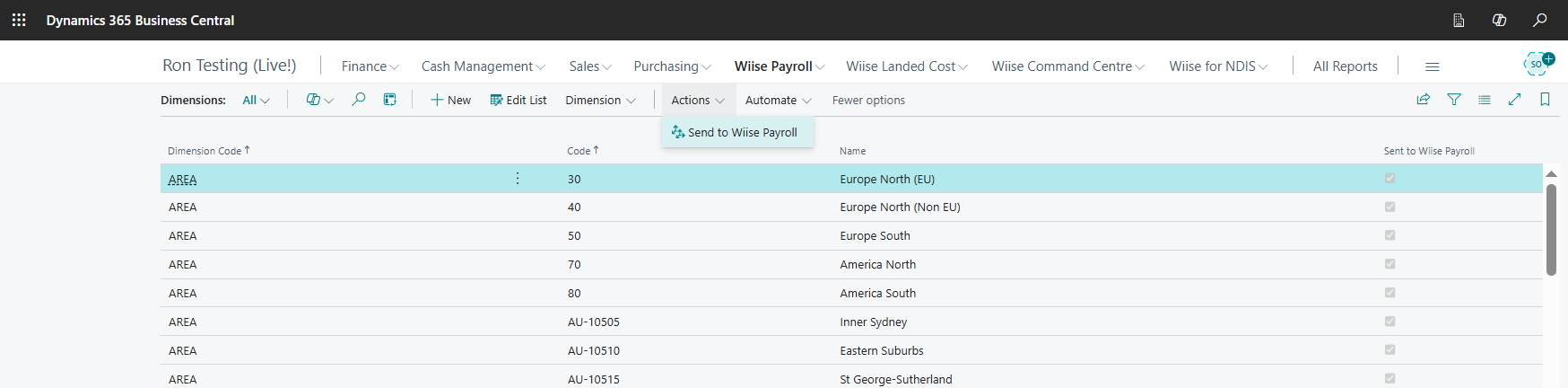1568x388 pixels.
Task: Select the code 40 cell
Action: point(574,207)
